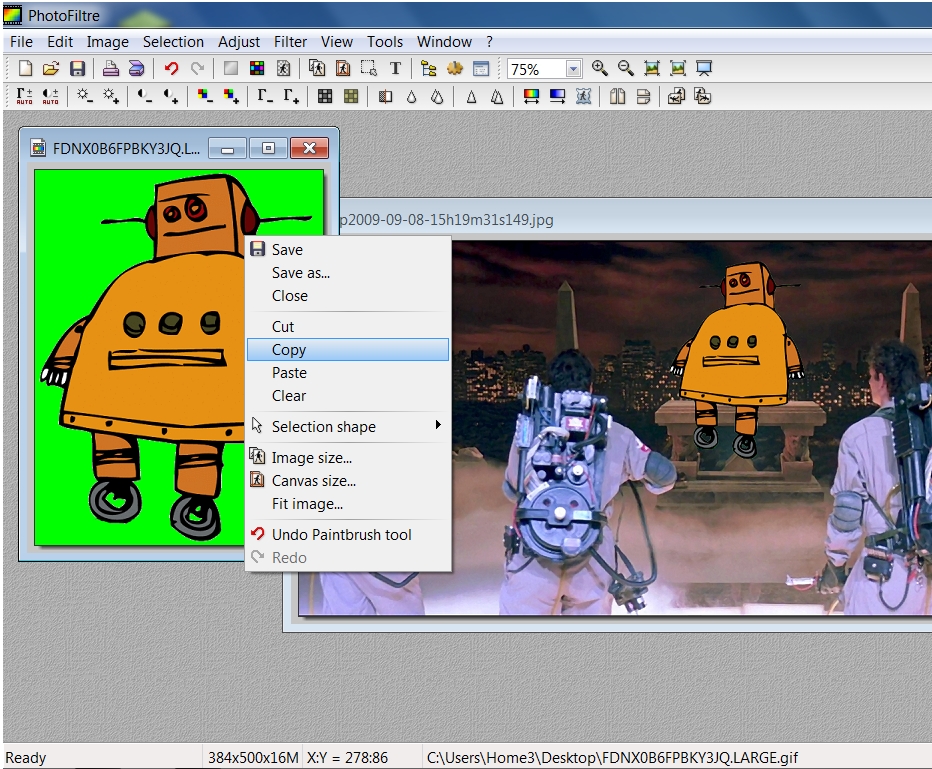Click the Show selection icon
This screenshot has height=769, width=932.
pos(369,68)
